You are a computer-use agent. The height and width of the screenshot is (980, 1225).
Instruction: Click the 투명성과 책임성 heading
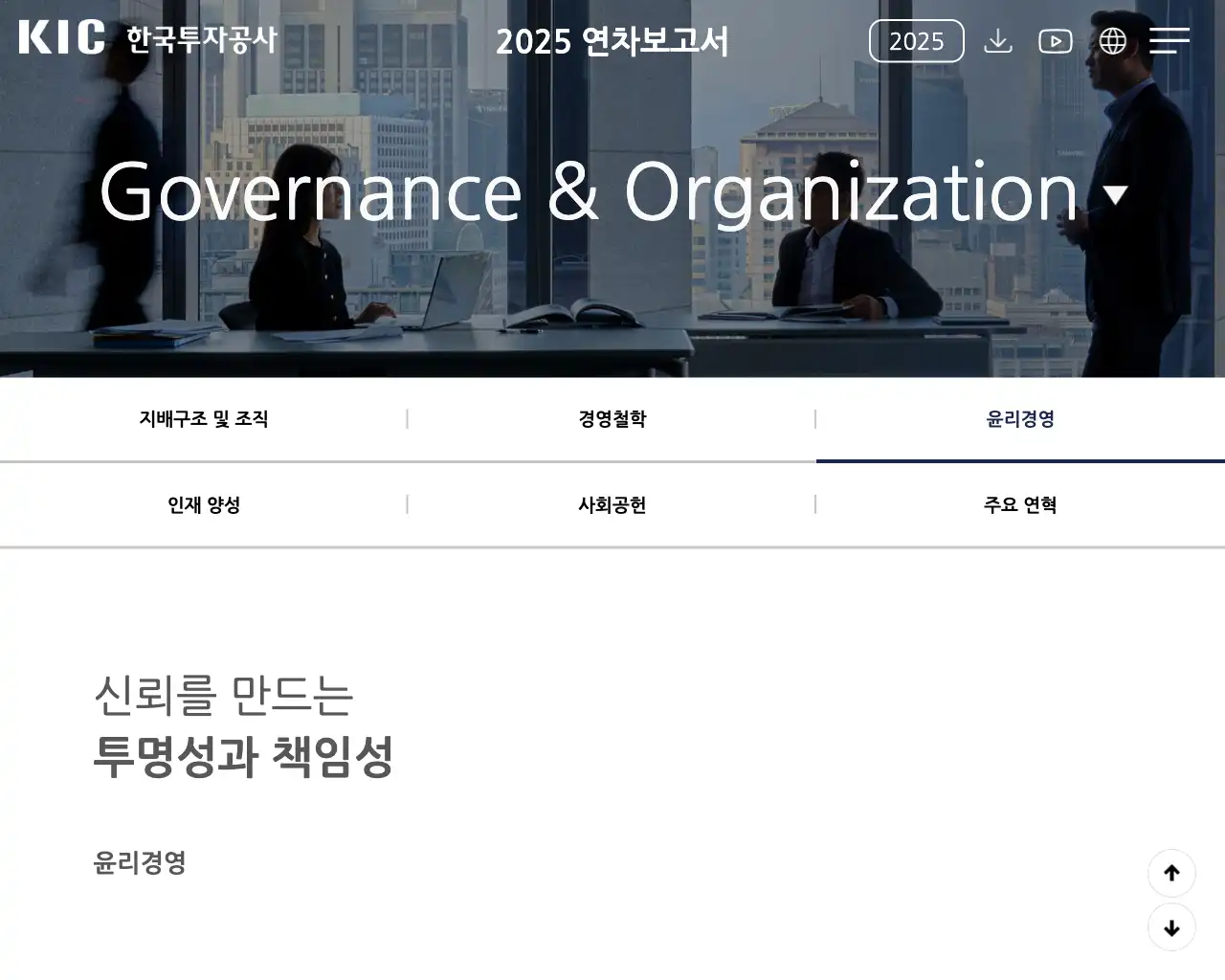[x=243, y=756]
